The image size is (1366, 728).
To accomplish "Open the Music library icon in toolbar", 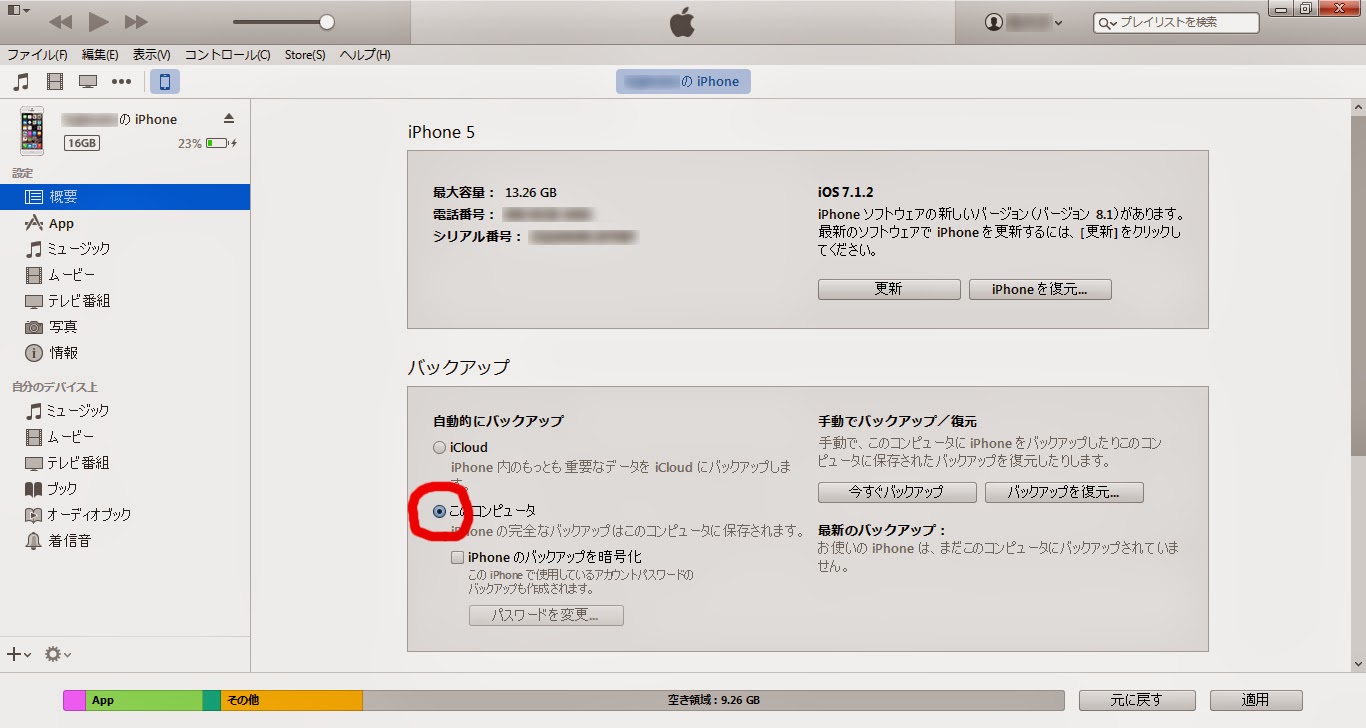I will (21, 82).
